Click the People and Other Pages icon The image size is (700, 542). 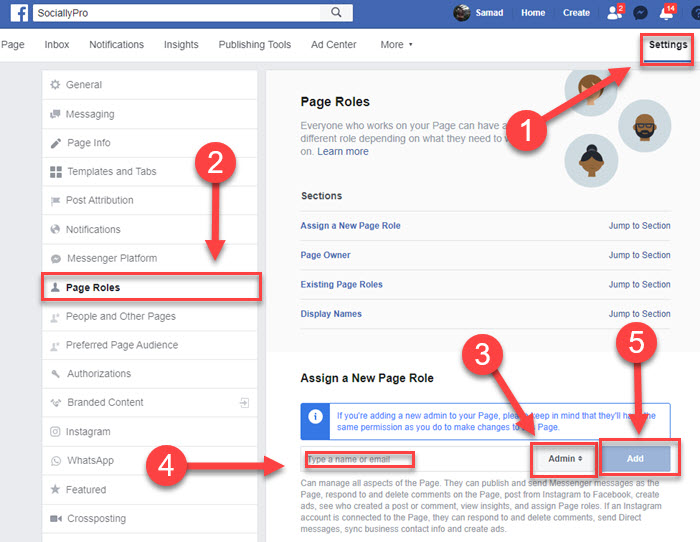55,317
